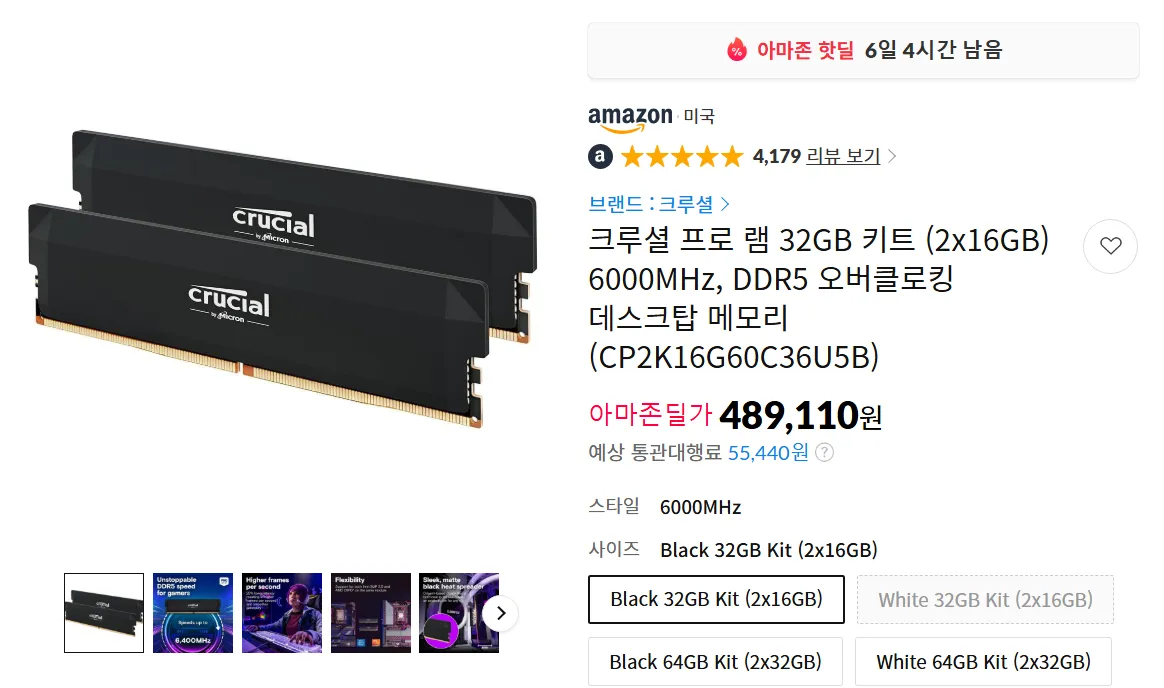Select the Black 32GB Kit (2x16GB) option
Viewport: 1164px width, 688px height.
pos(716,599)
